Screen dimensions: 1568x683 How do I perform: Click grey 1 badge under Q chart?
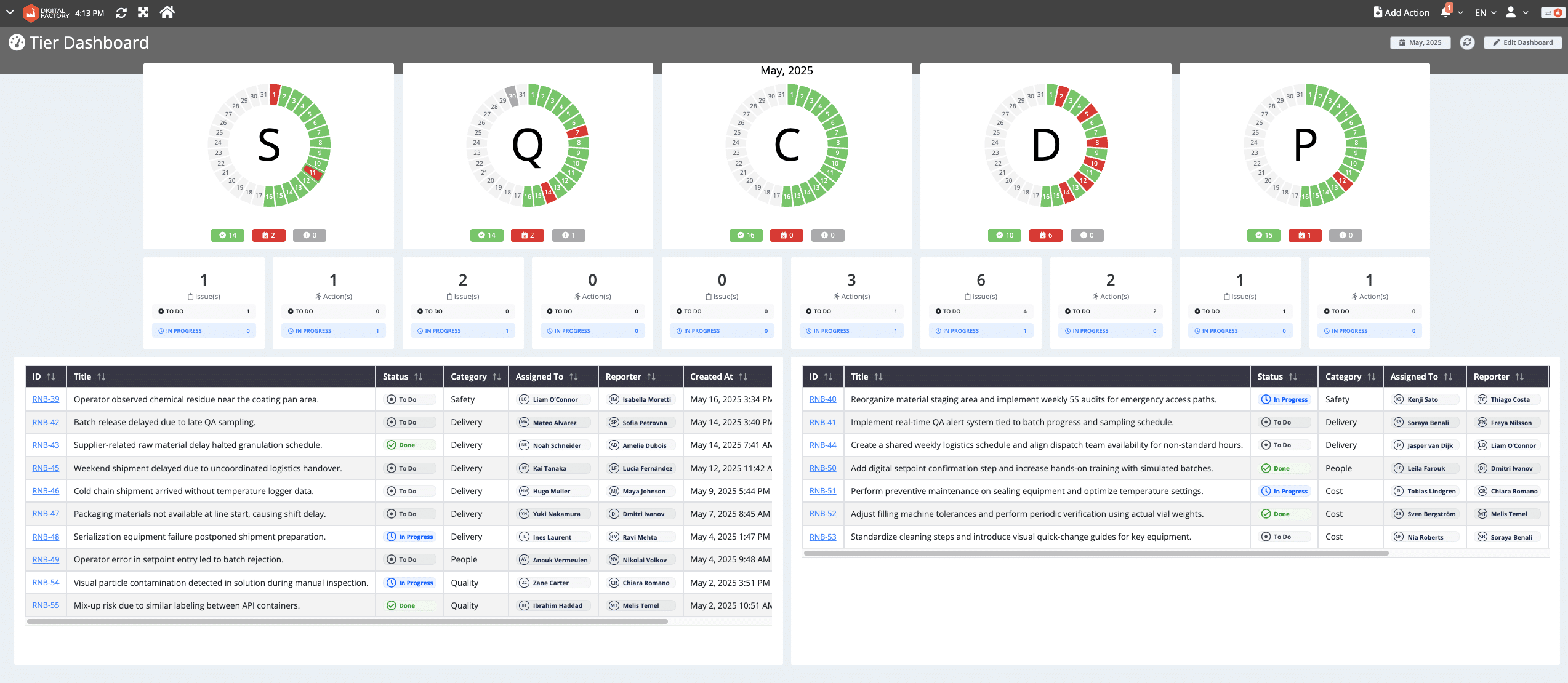[x=569, y=235]
